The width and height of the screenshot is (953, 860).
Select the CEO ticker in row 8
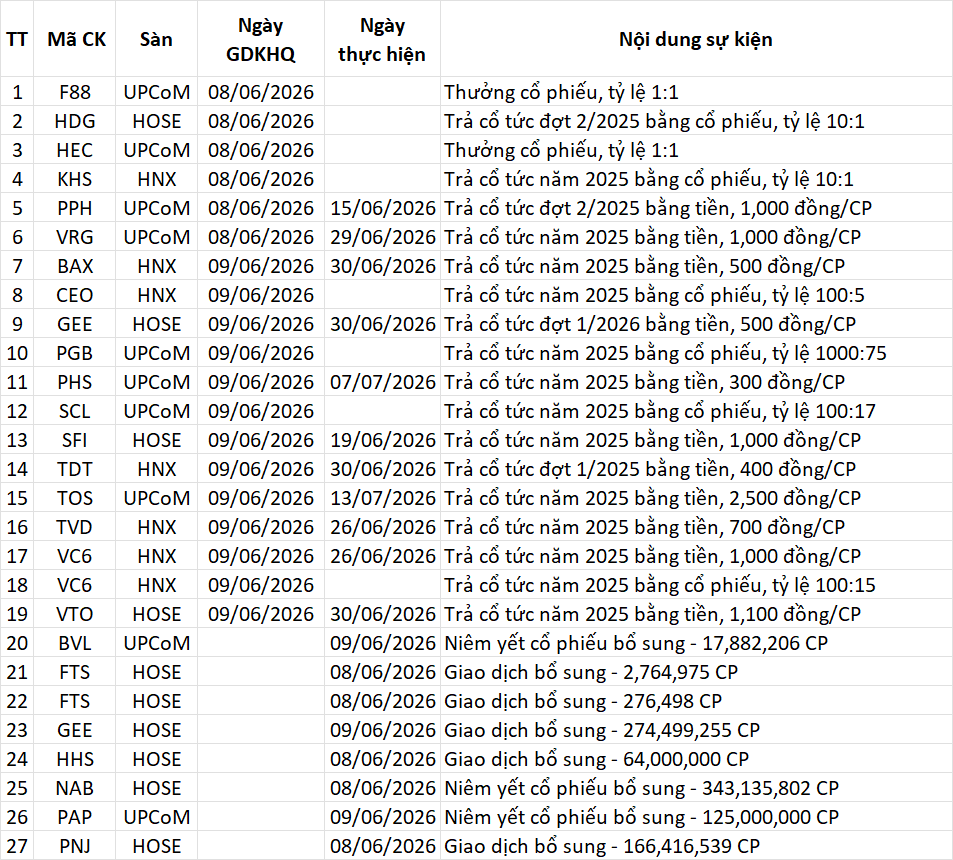coord(75,295)
